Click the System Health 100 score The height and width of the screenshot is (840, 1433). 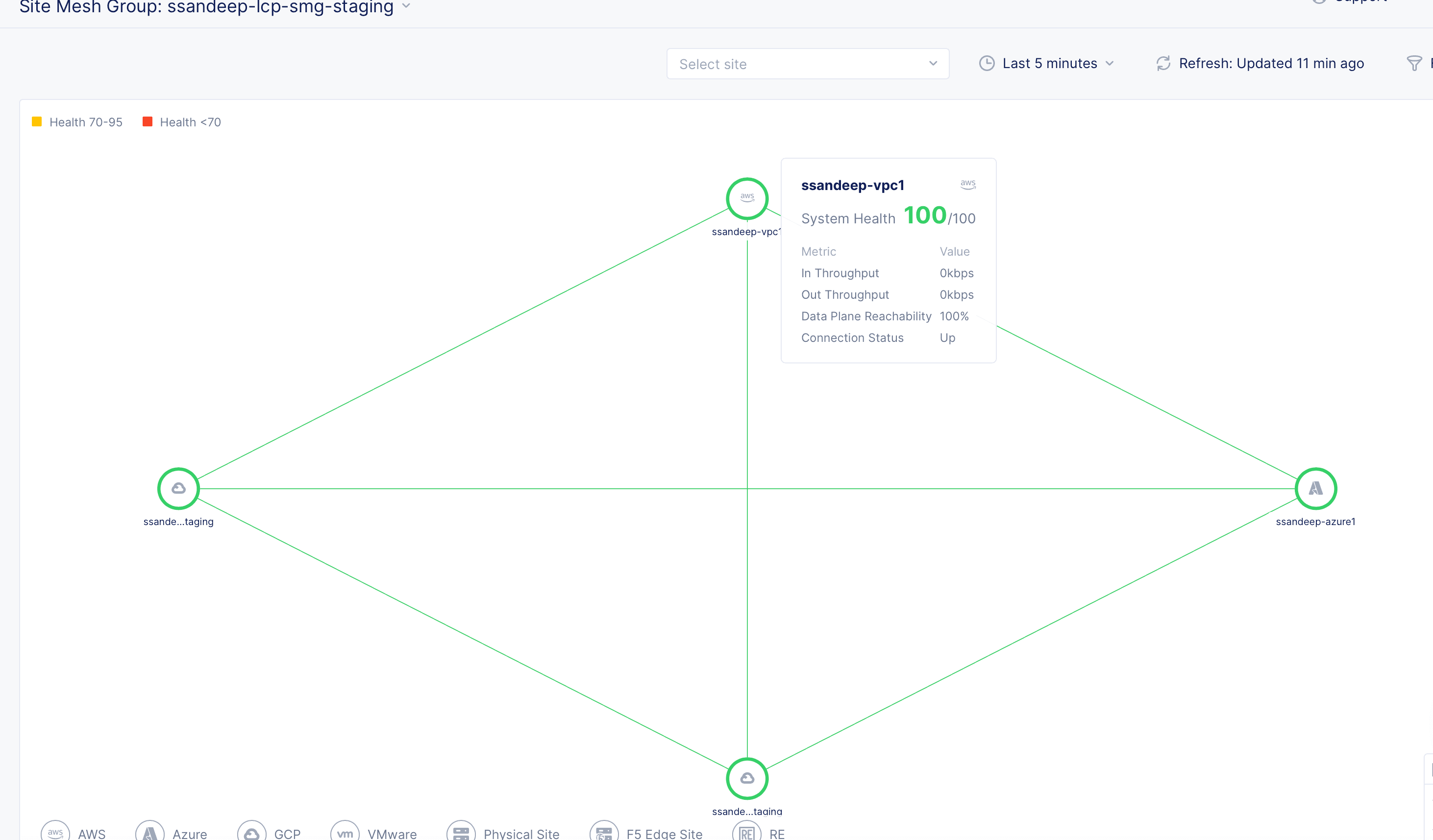(x=925, y=216)
